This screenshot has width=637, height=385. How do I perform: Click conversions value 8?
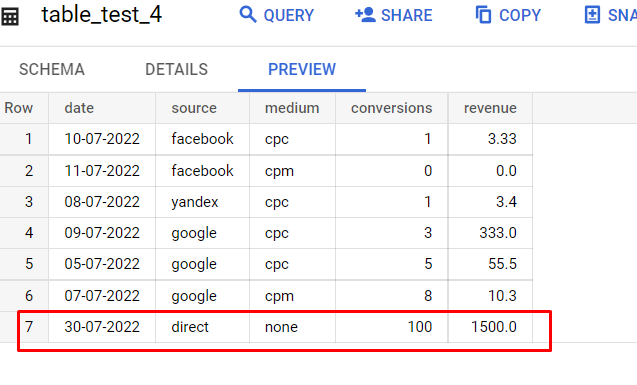point(428,296)
